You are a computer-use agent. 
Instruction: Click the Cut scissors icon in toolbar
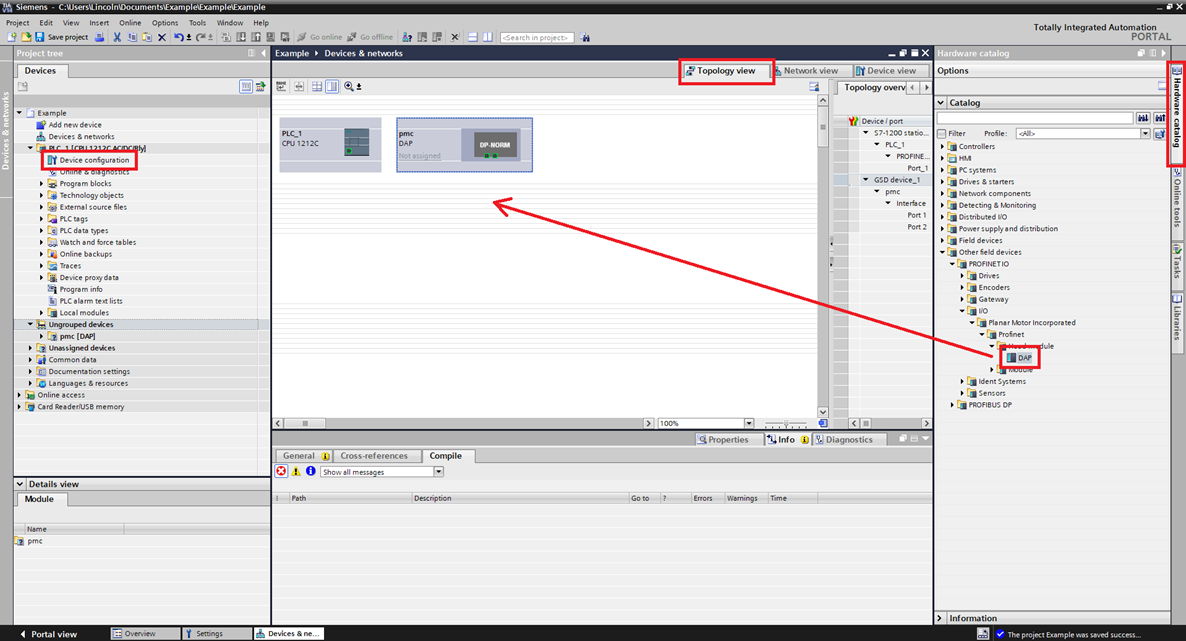click(117, 37)
